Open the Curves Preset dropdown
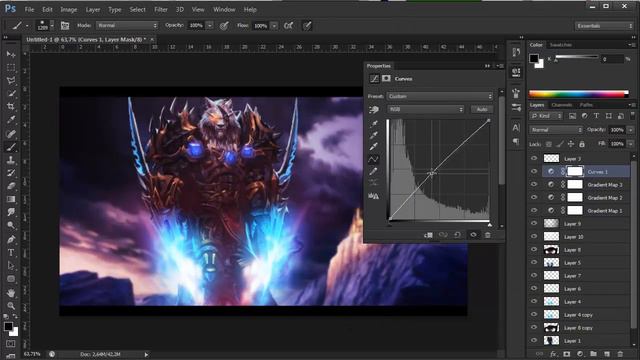Image resolution: width=640 pixels, height=360 pixels. [440, 96]
